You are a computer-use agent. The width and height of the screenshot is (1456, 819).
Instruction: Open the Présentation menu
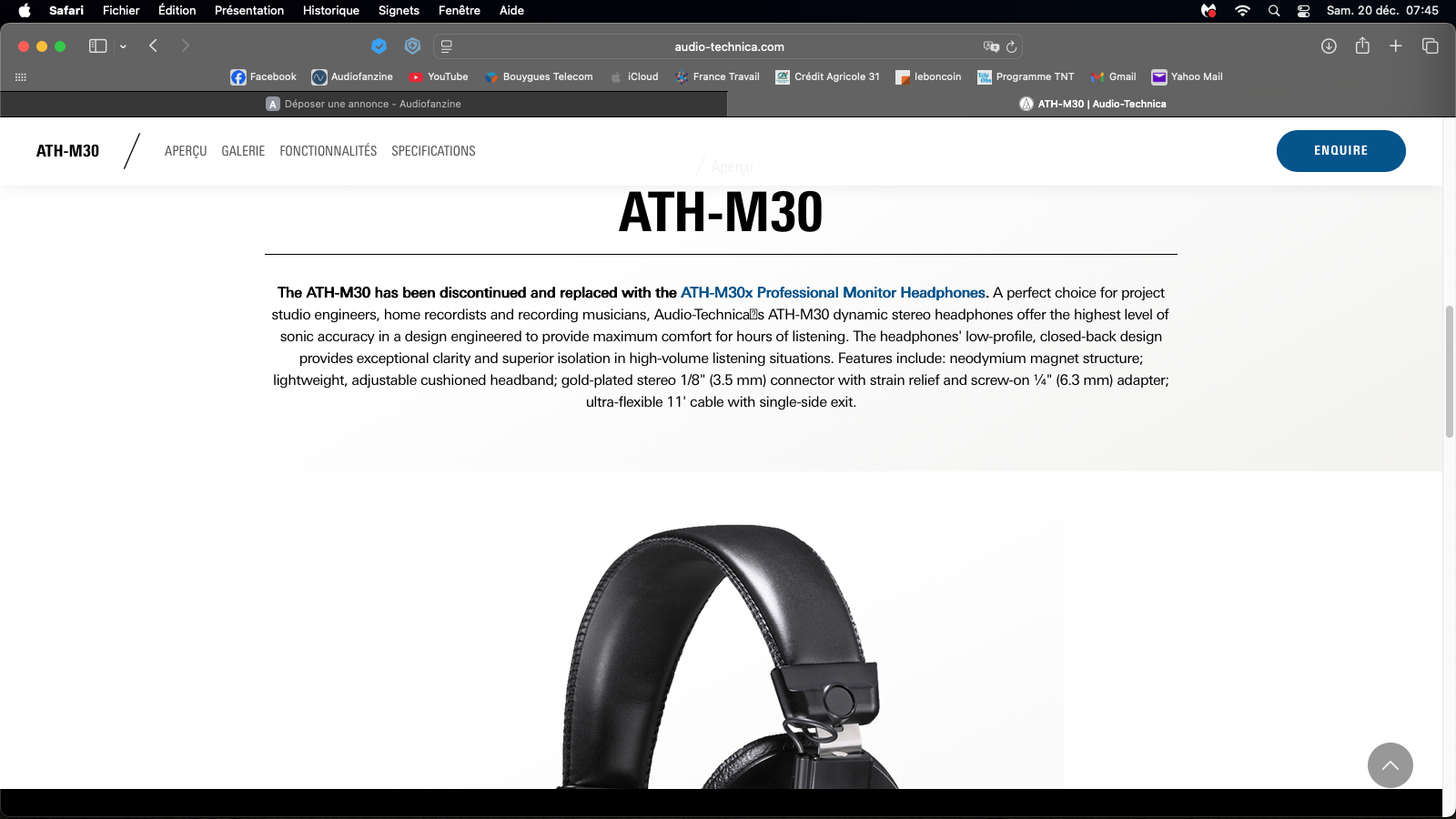[249, 10]
